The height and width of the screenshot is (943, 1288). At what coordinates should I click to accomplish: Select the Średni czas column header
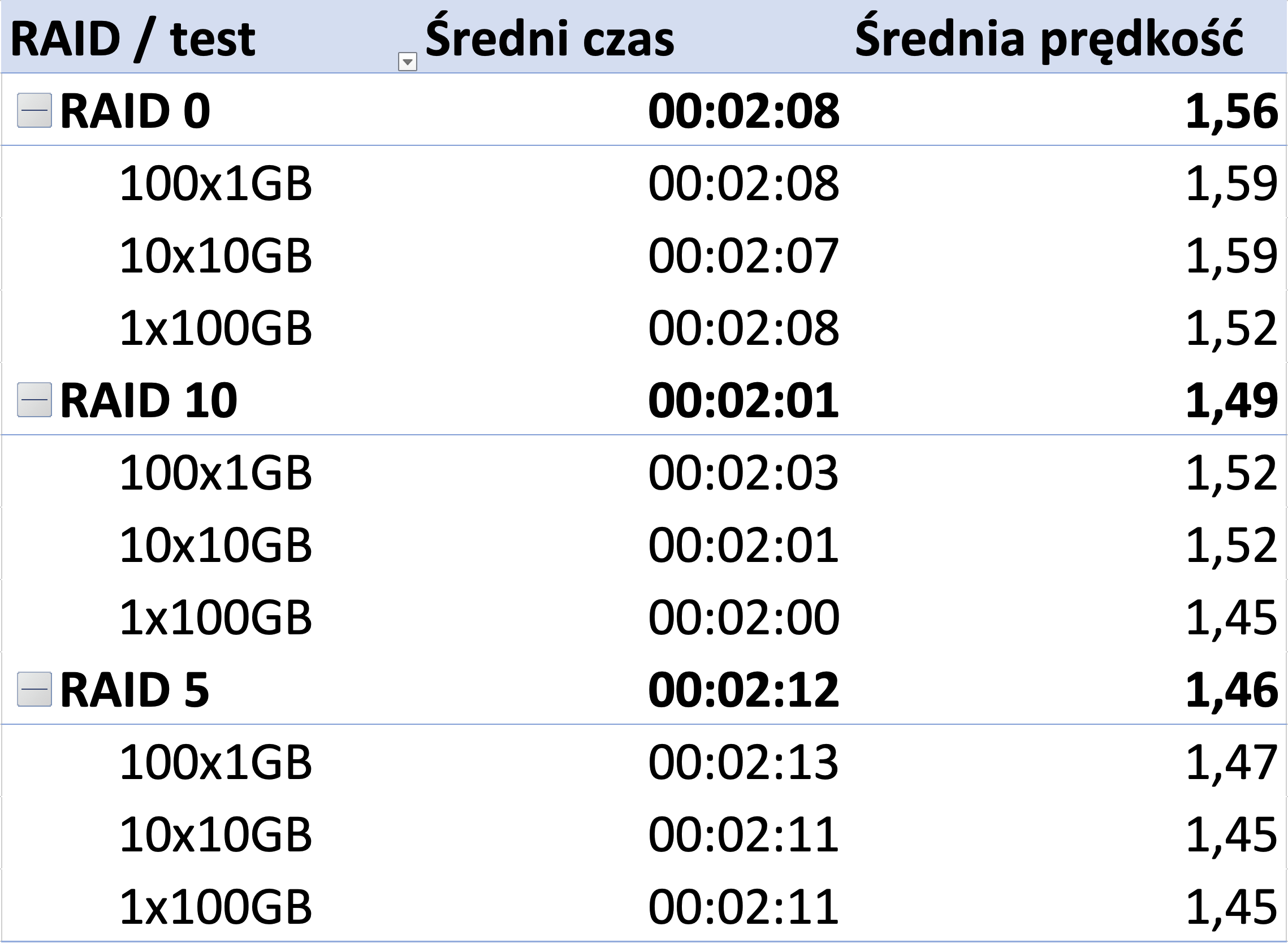550,39
